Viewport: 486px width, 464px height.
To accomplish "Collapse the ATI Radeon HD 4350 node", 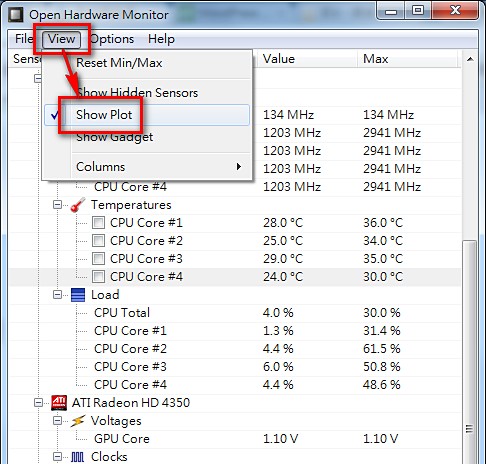I will [x=38, y=403].
